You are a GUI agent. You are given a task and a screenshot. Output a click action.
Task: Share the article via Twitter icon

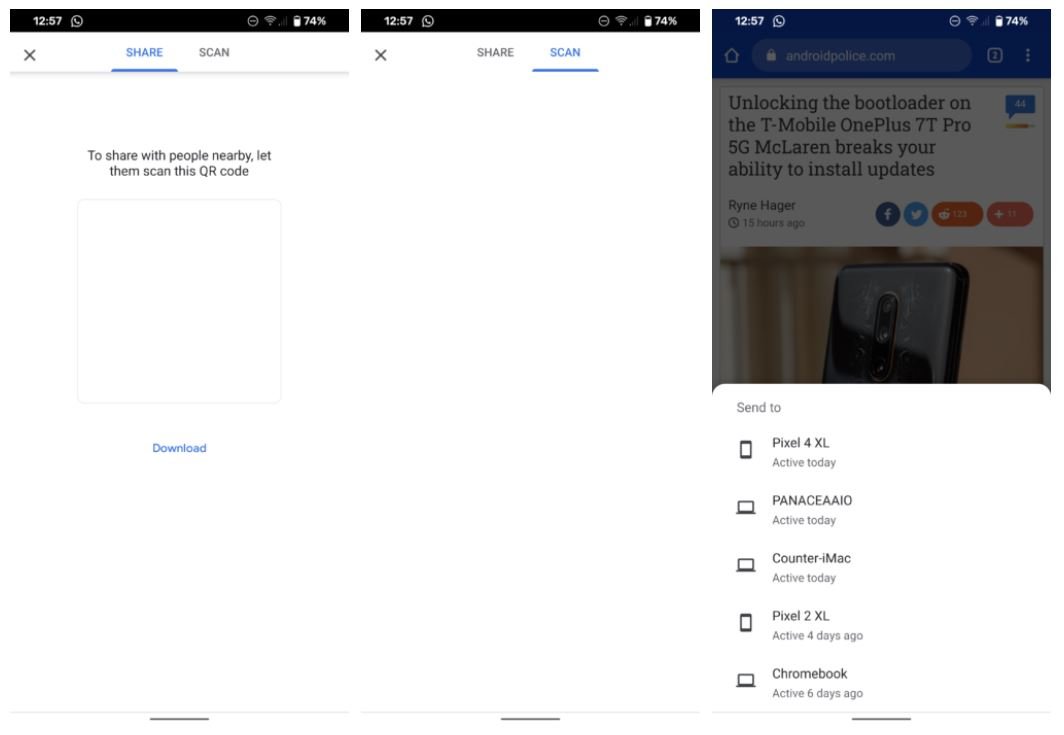[916, 215]
